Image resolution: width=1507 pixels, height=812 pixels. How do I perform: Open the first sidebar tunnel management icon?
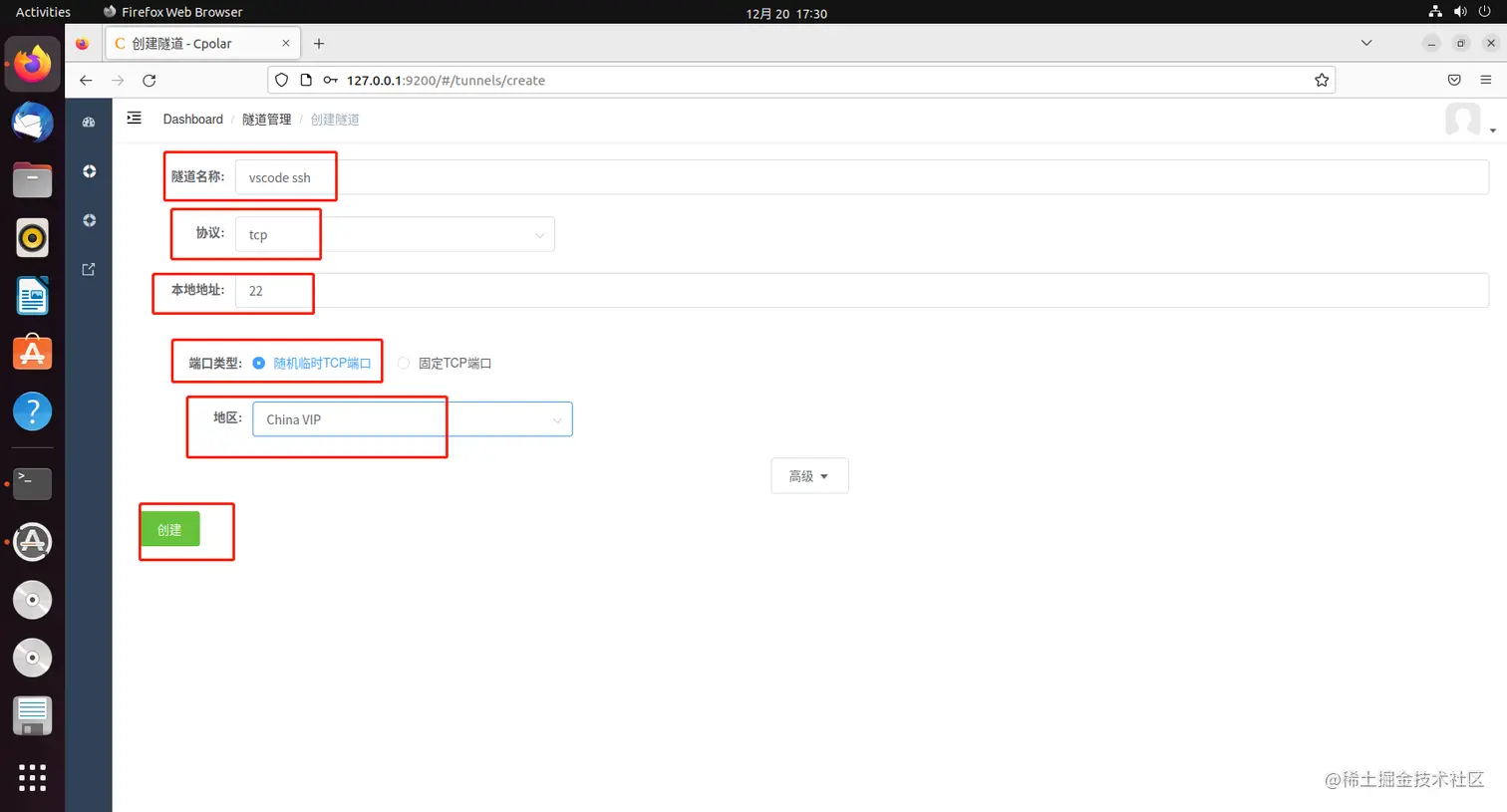pyautogui.click(x=89, y=171)
